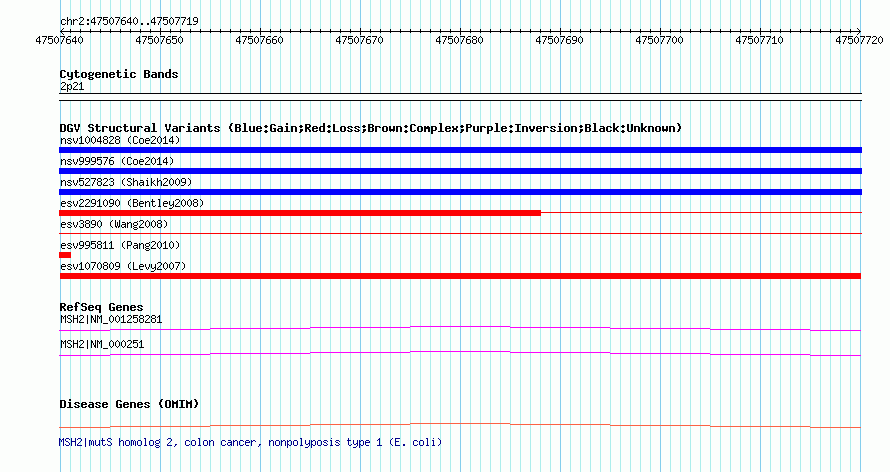Click the 2p21 band label
This screenshot has height=472, width=890.
pos(72,87)
